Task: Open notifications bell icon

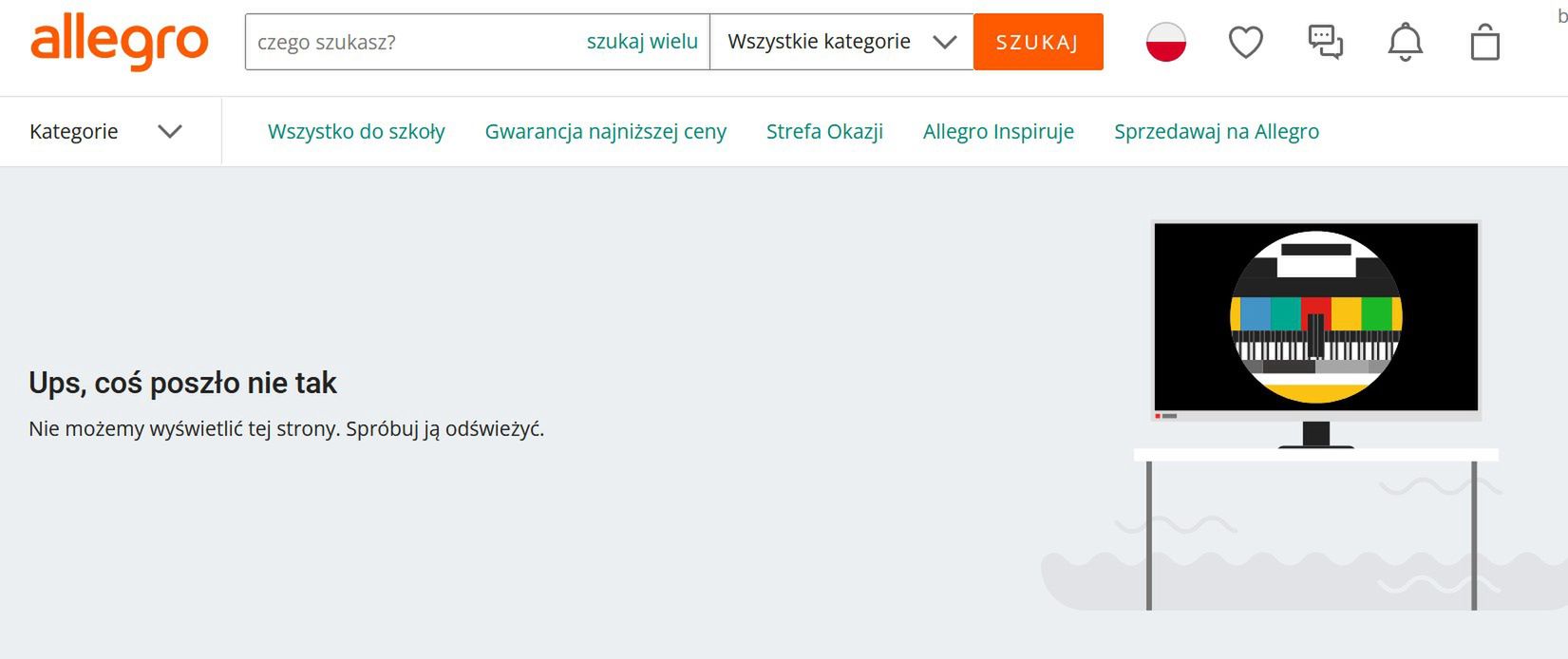Action: 1406,42
